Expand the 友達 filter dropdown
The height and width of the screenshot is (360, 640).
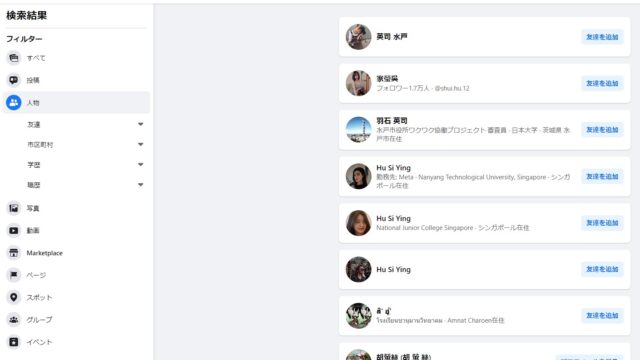point(140,124)
